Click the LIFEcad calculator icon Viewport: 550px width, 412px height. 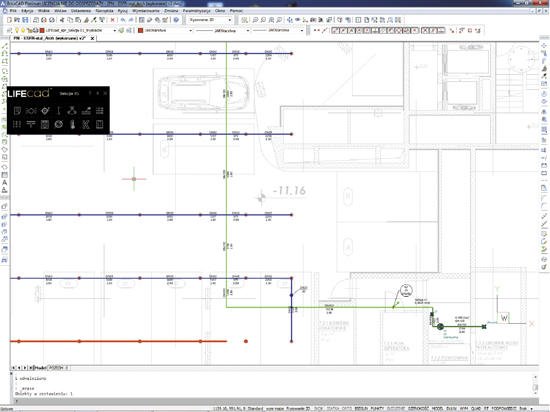(45, 124)
